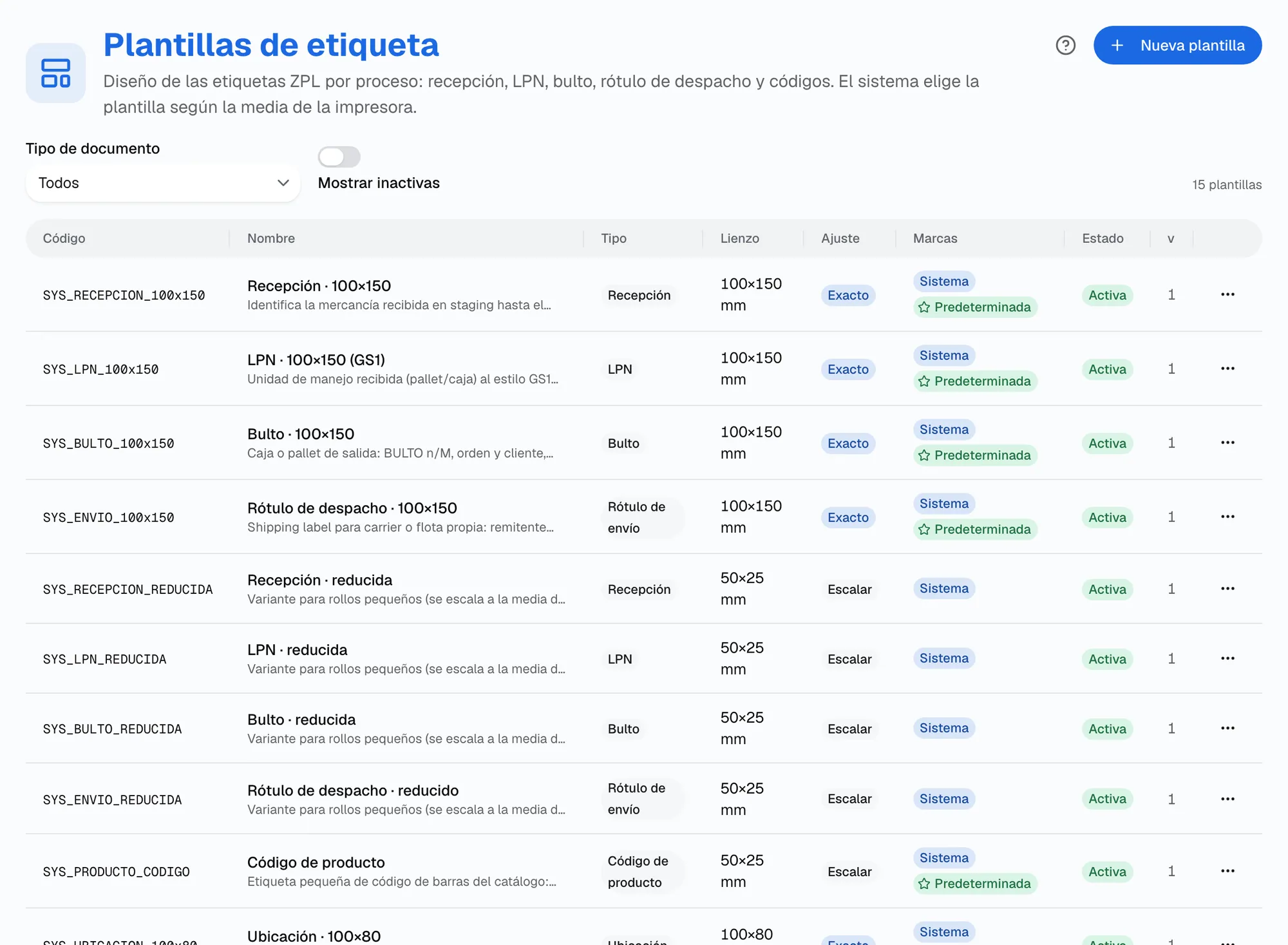The width and height of the screenshot is (1288, 945).
Task: Click the Código de producto type badge
Action: coord(643,872)
